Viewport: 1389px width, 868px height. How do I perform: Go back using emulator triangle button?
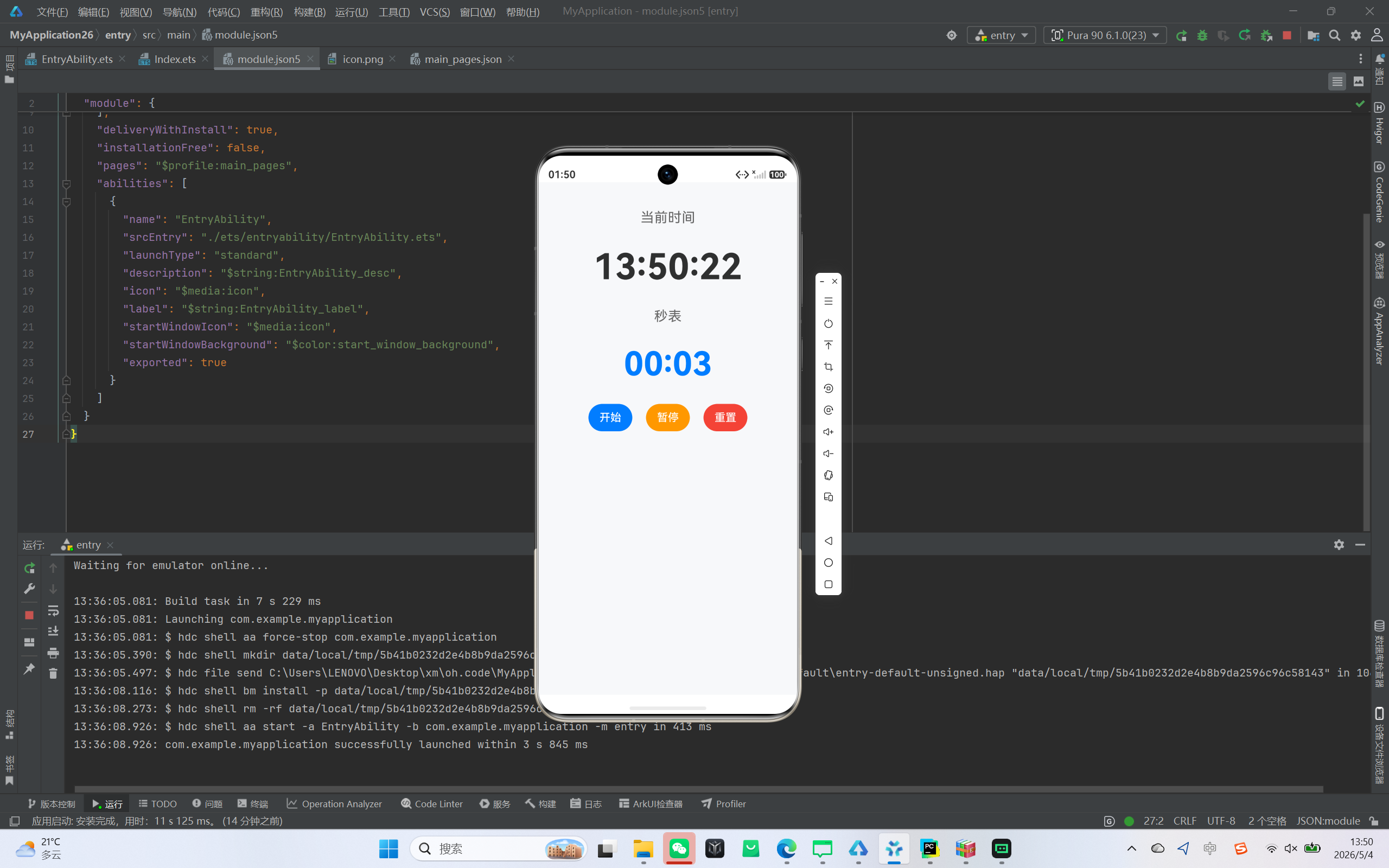(828, 541)
